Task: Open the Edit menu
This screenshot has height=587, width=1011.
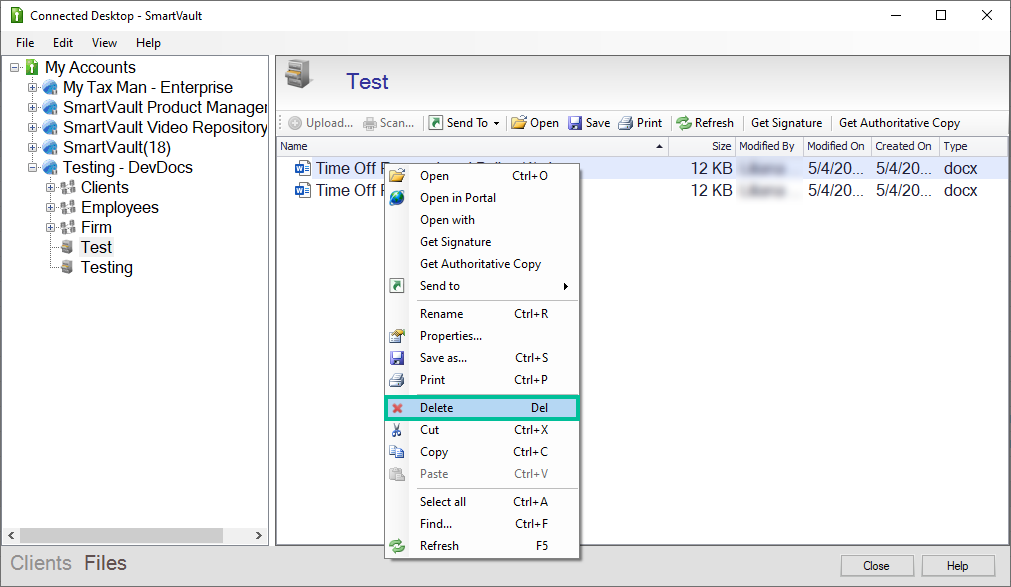Action: 63,43
